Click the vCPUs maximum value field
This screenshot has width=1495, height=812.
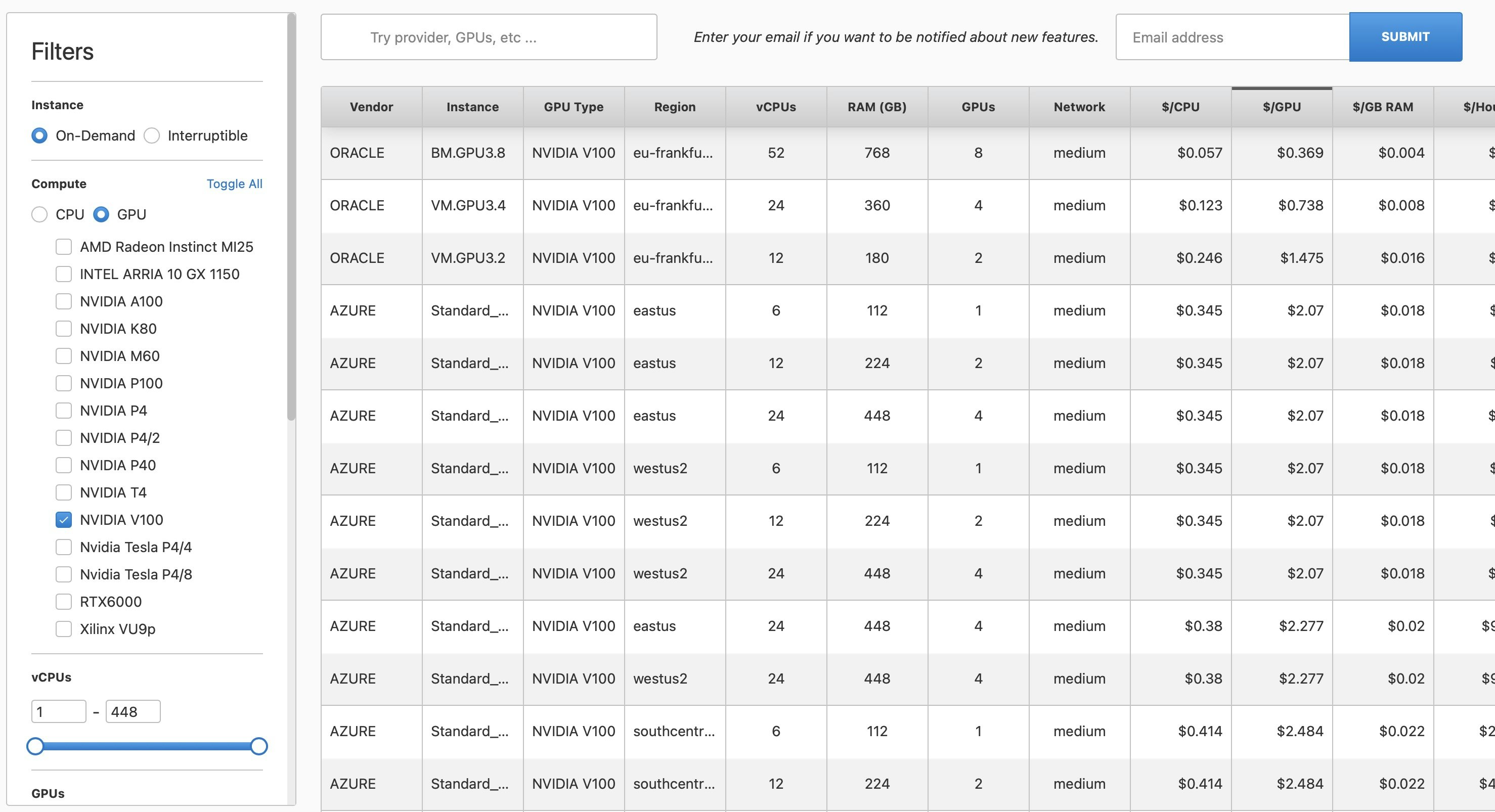(133, 712)
